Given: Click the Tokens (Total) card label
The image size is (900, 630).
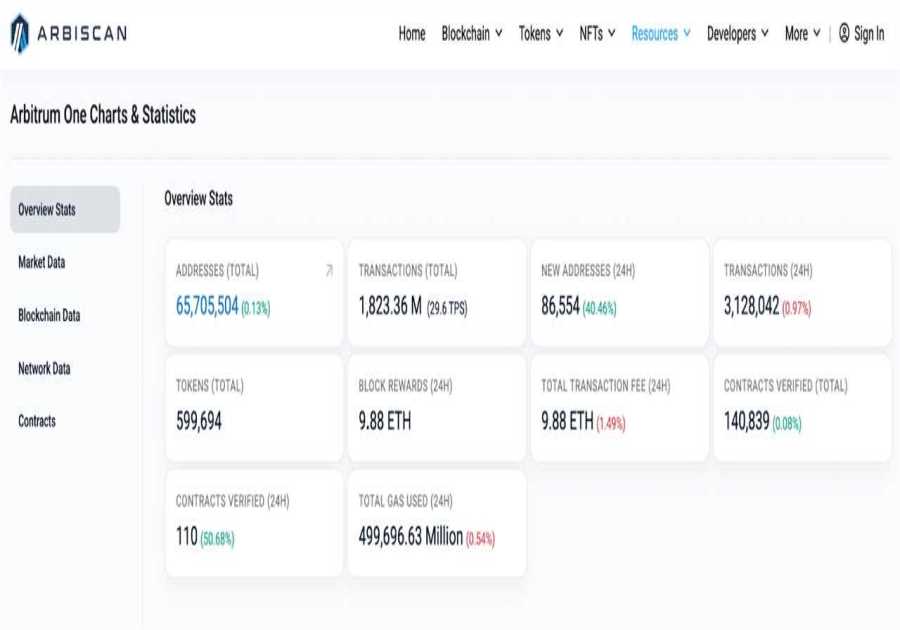Looking at the screenshot, I should (210, 386).
